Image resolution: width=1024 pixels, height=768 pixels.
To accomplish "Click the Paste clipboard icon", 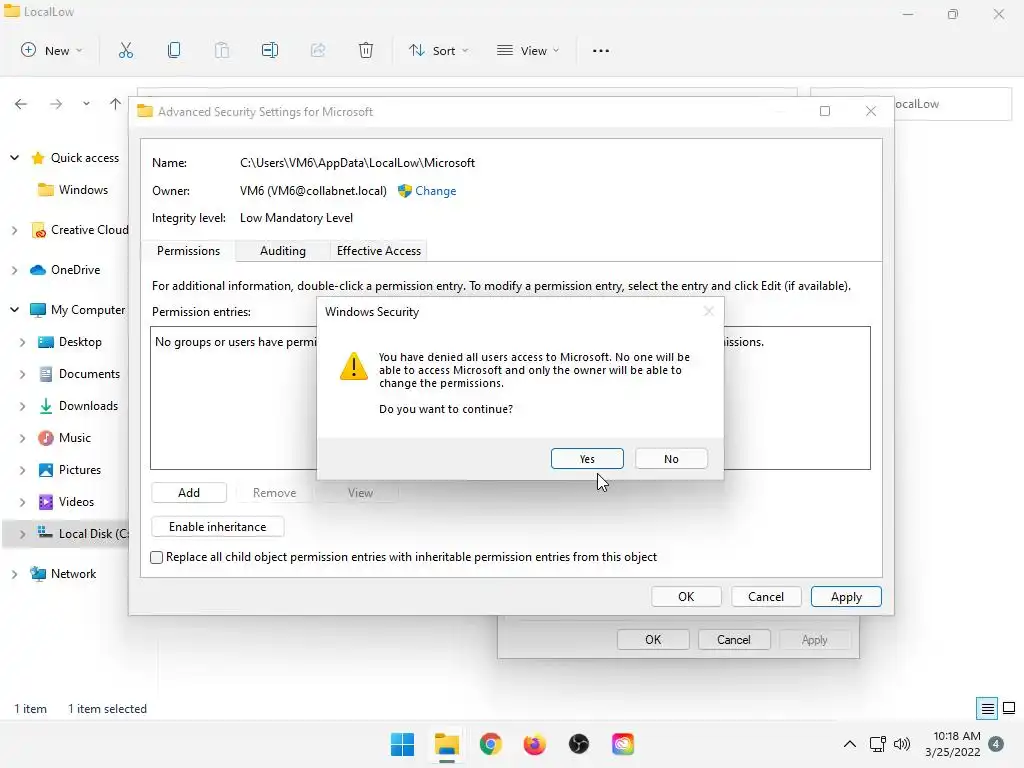I will tap(222, 50).
